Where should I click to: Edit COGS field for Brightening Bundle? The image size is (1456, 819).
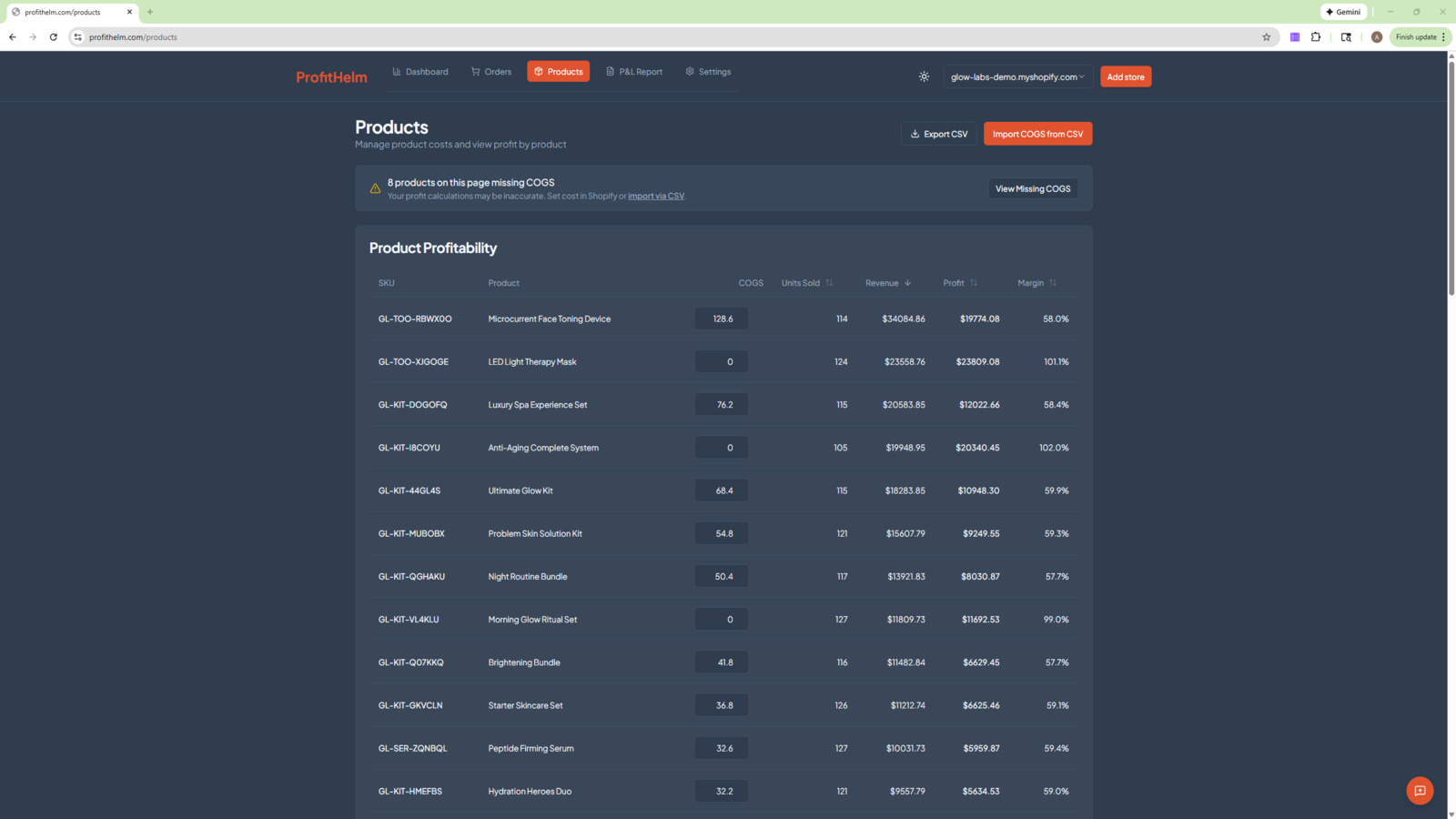click(x=722, y=662)
